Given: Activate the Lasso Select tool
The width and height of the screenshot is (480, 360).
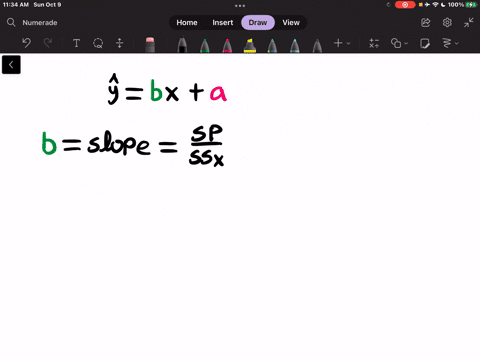Looking at the screenshot, I should click(x=98, y=43).
